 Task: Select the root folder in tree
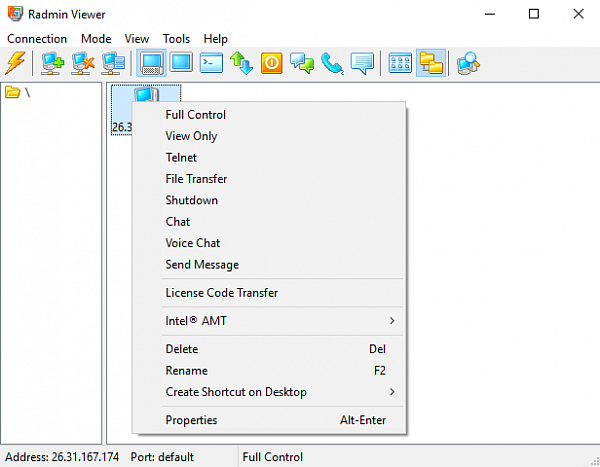tap(18, 93)
